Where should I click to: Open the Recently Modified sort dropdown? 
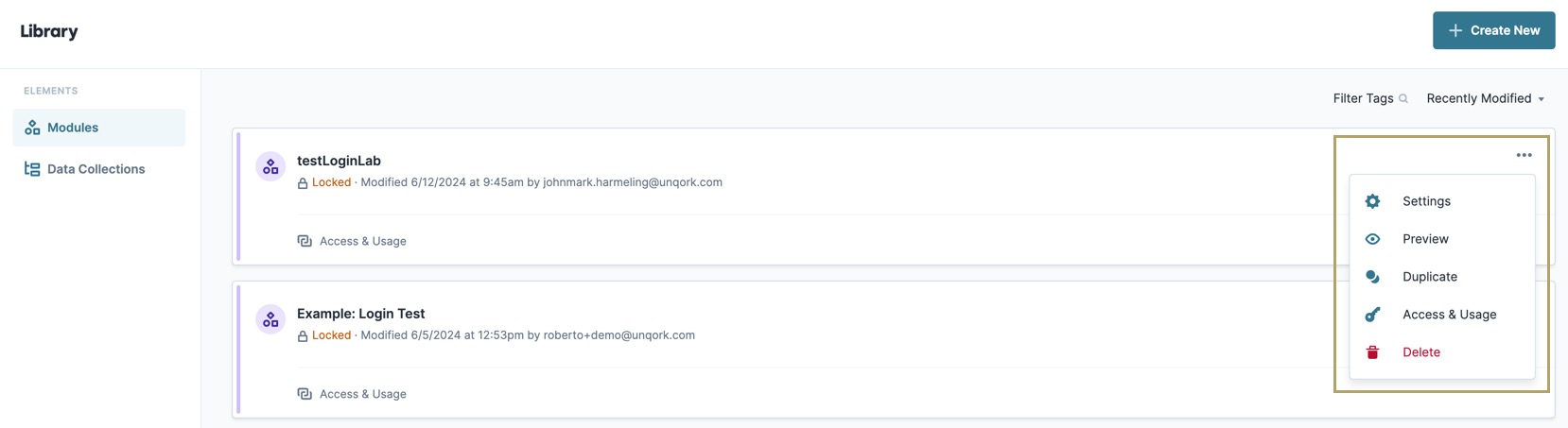click(x=1485, y=98)
